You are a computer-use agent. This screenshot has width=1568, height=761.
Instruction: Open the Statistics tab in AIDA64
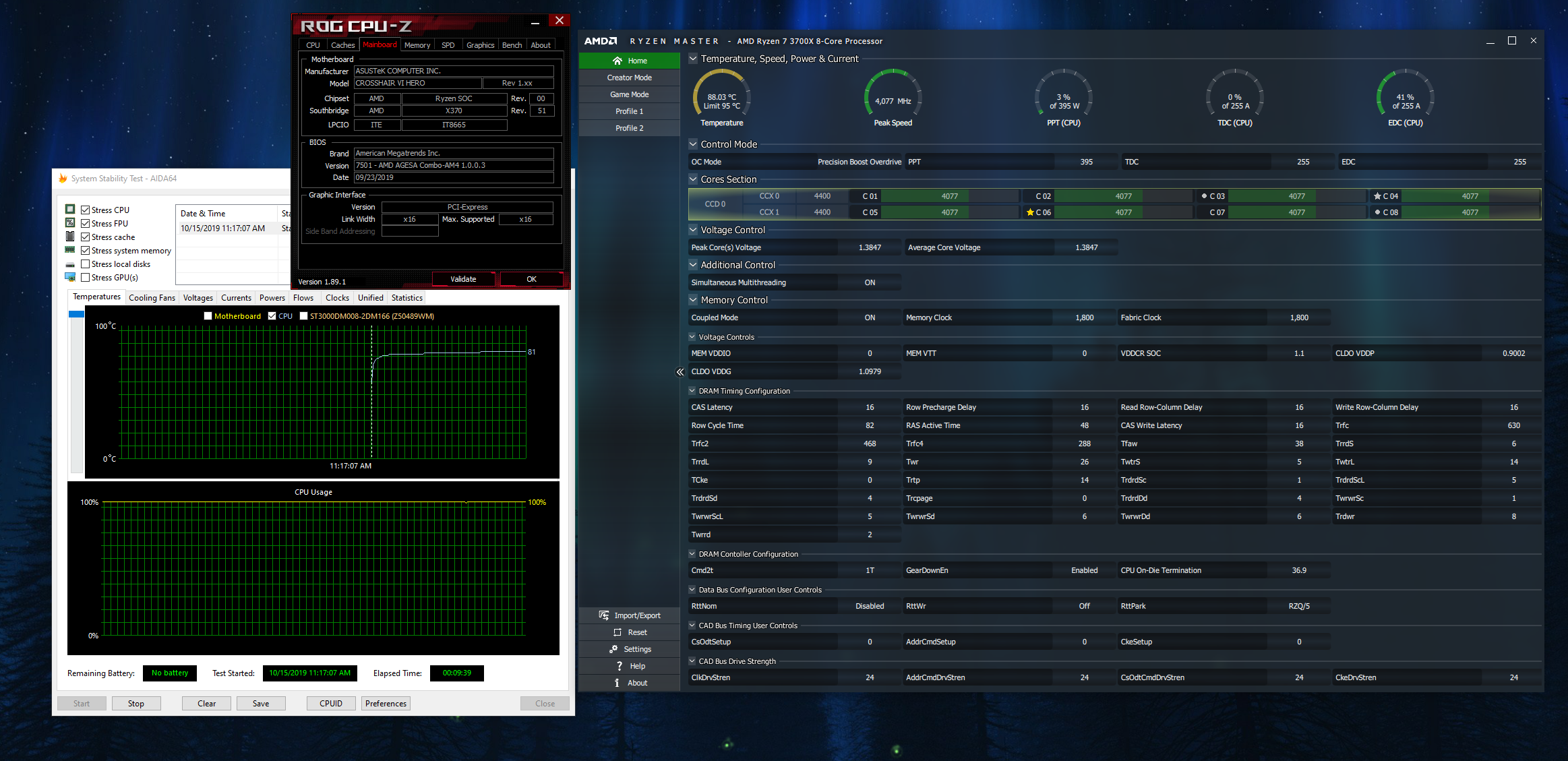(406, 298)
